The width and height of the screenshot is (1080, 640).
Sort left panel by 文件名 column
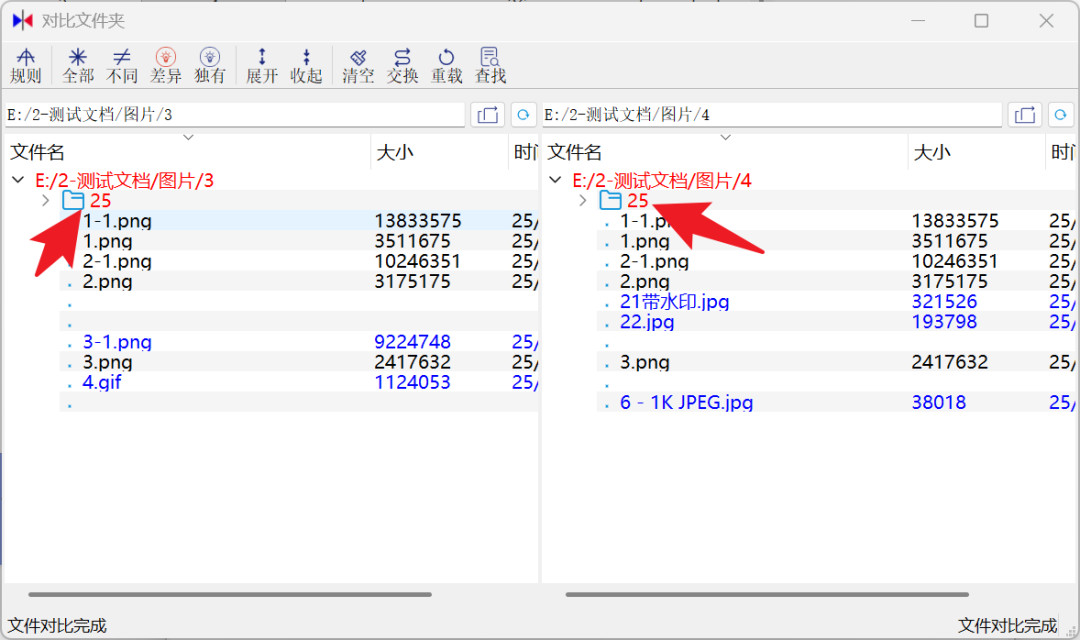[x=38, y=152]
